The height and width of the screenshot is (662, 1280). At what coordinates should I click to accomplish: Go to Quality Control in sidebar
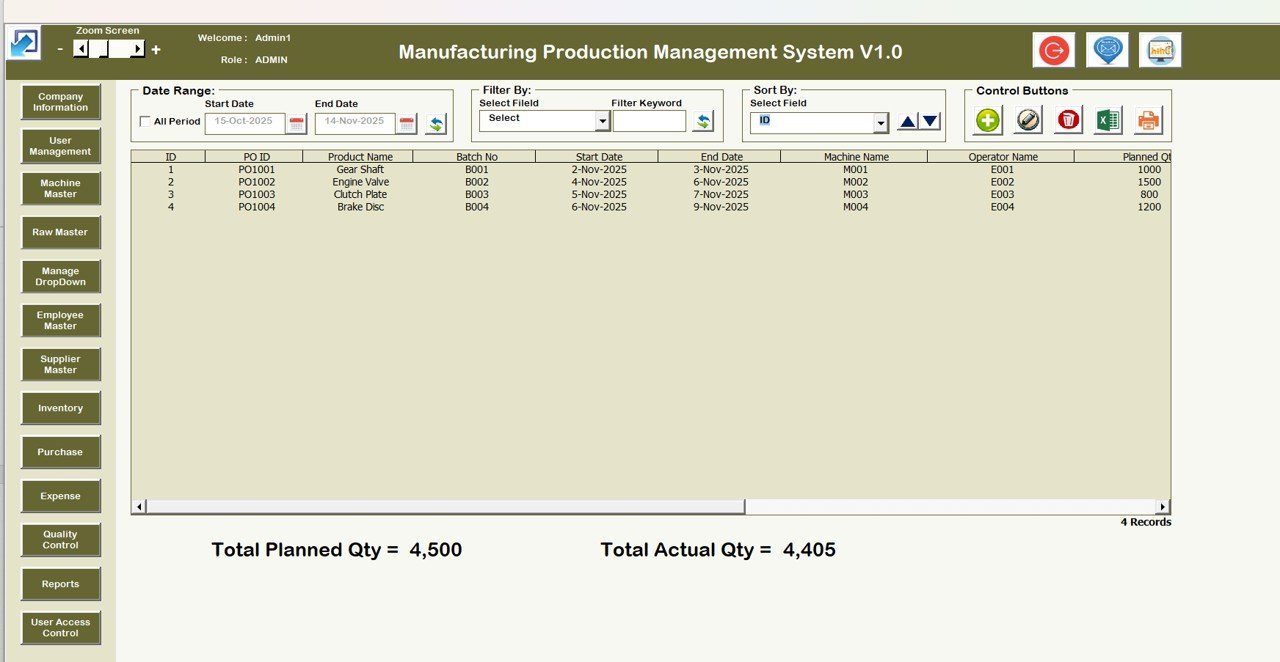[61, 540]
